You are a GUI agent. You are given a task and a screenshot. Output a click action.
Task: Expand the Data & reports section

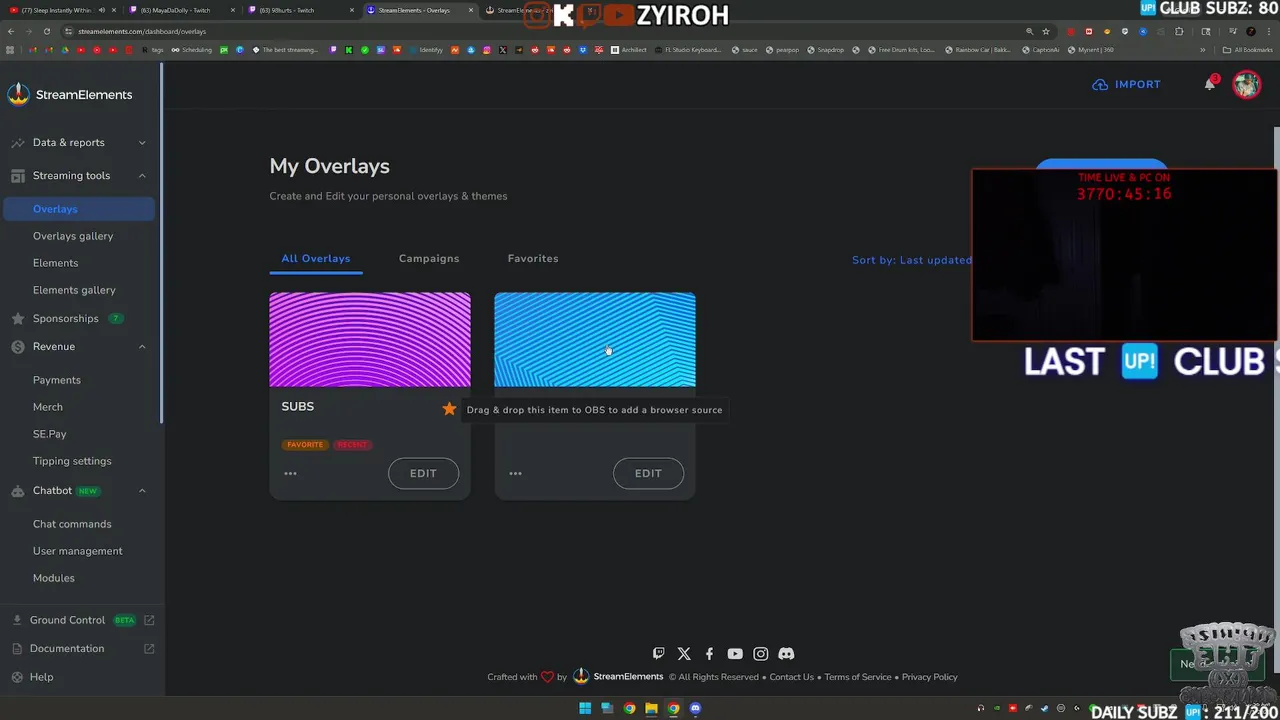point(142,143)
